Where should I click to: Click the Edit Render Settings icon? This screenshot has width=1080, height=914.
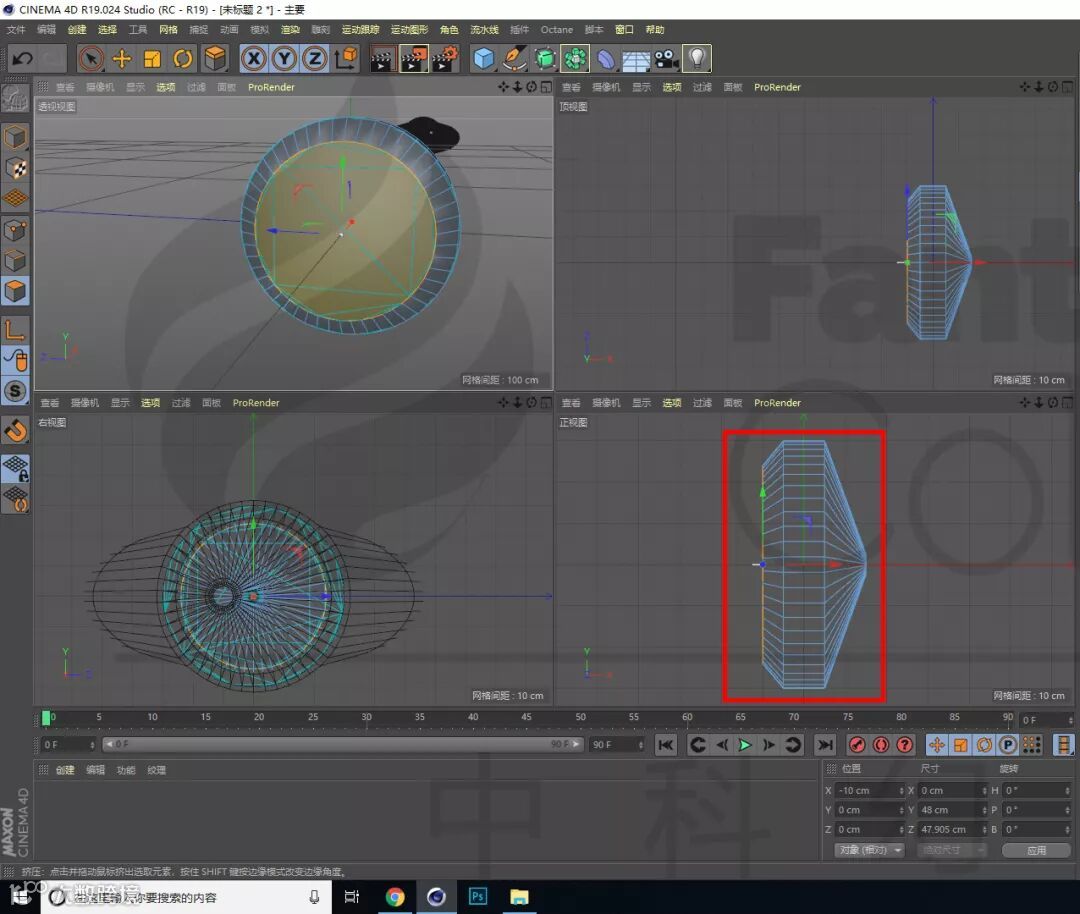coord(445,59)
